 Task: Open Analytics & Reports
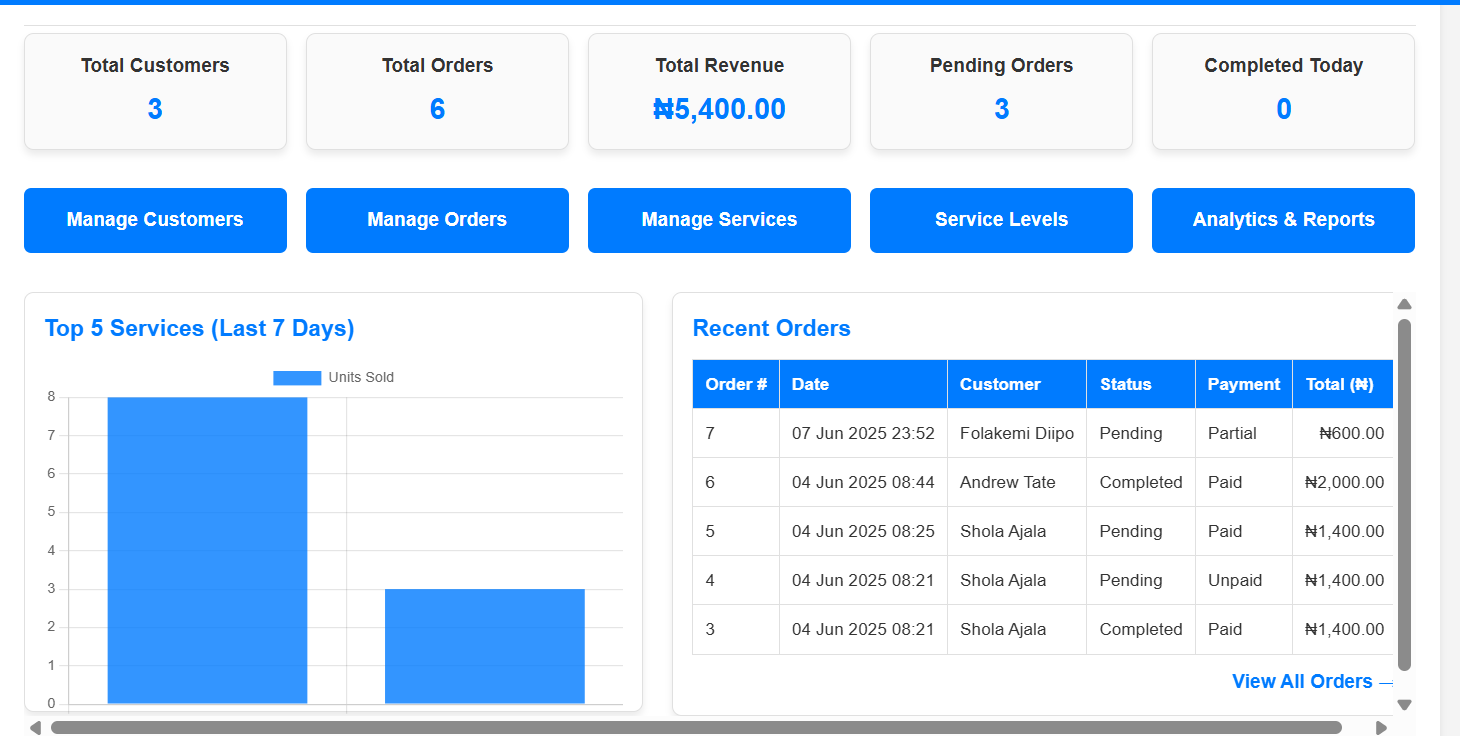click(x=1283, y=220)
